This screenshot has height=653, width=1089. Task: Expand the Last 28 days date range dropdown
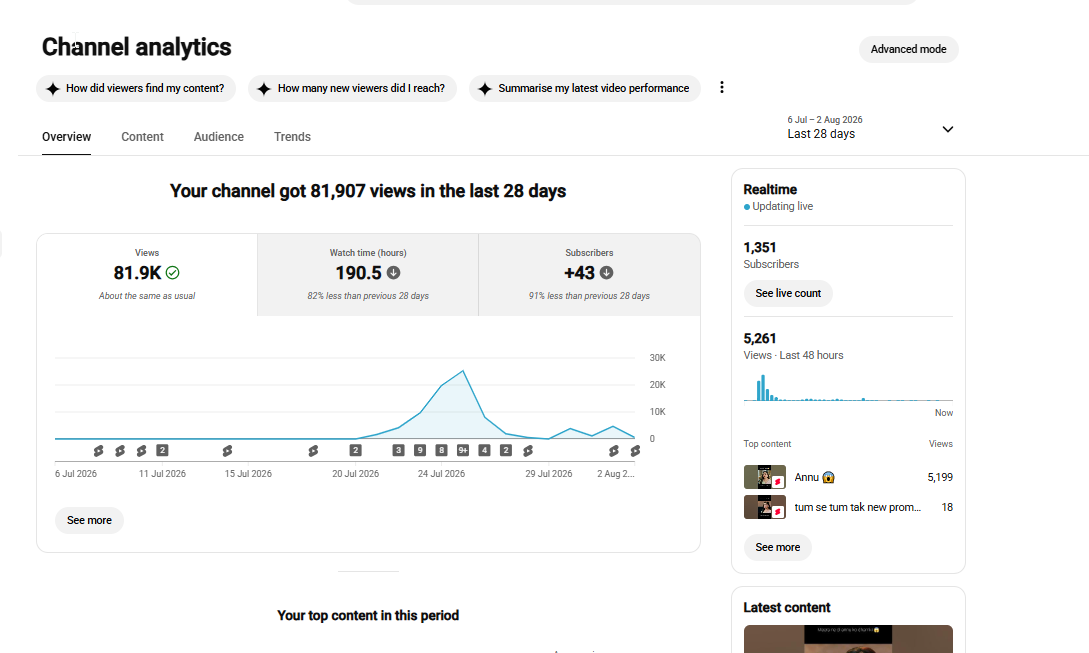point(870,128)
